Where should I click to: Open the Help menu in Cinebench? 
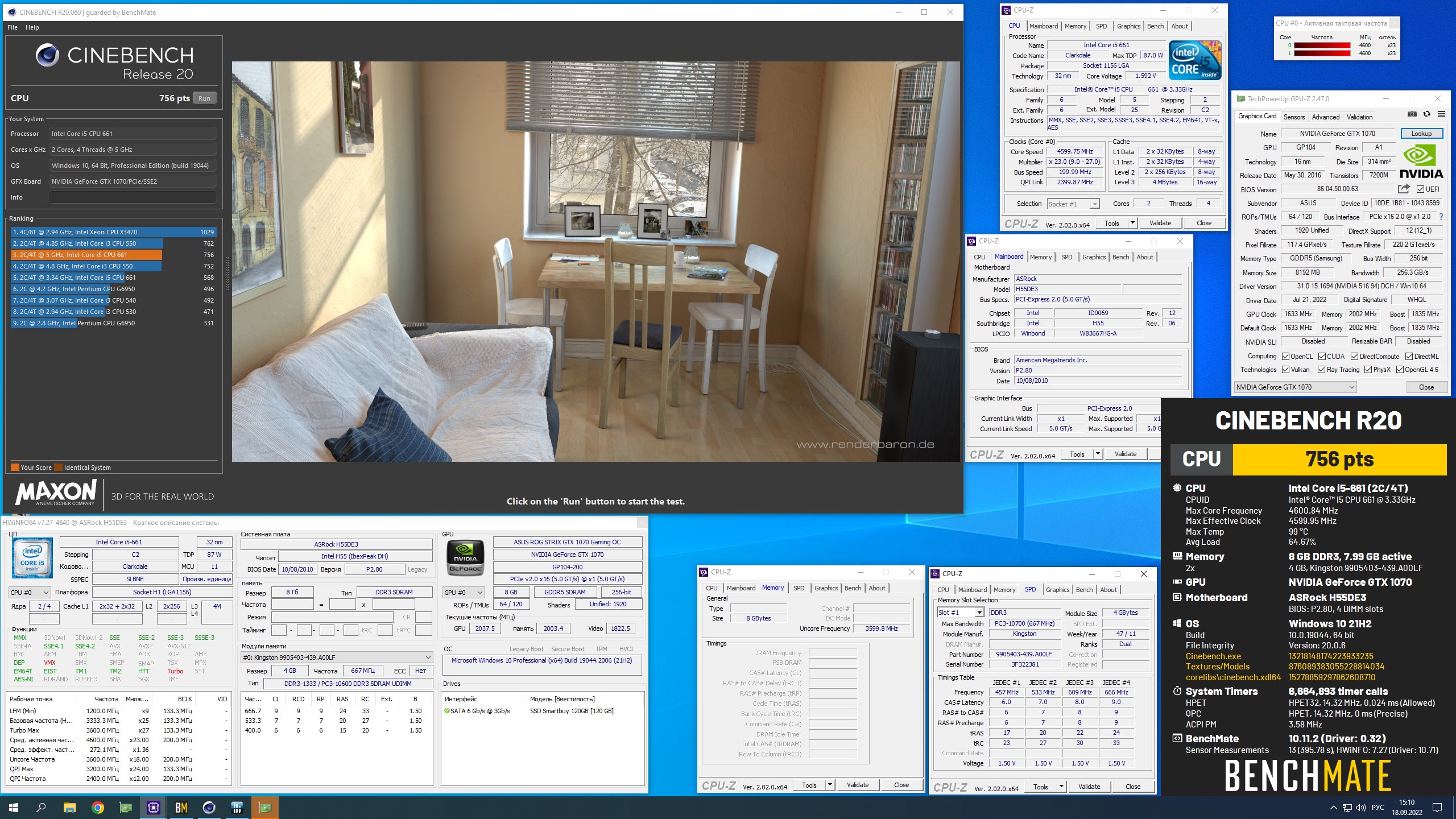click(x=32, y=27)
